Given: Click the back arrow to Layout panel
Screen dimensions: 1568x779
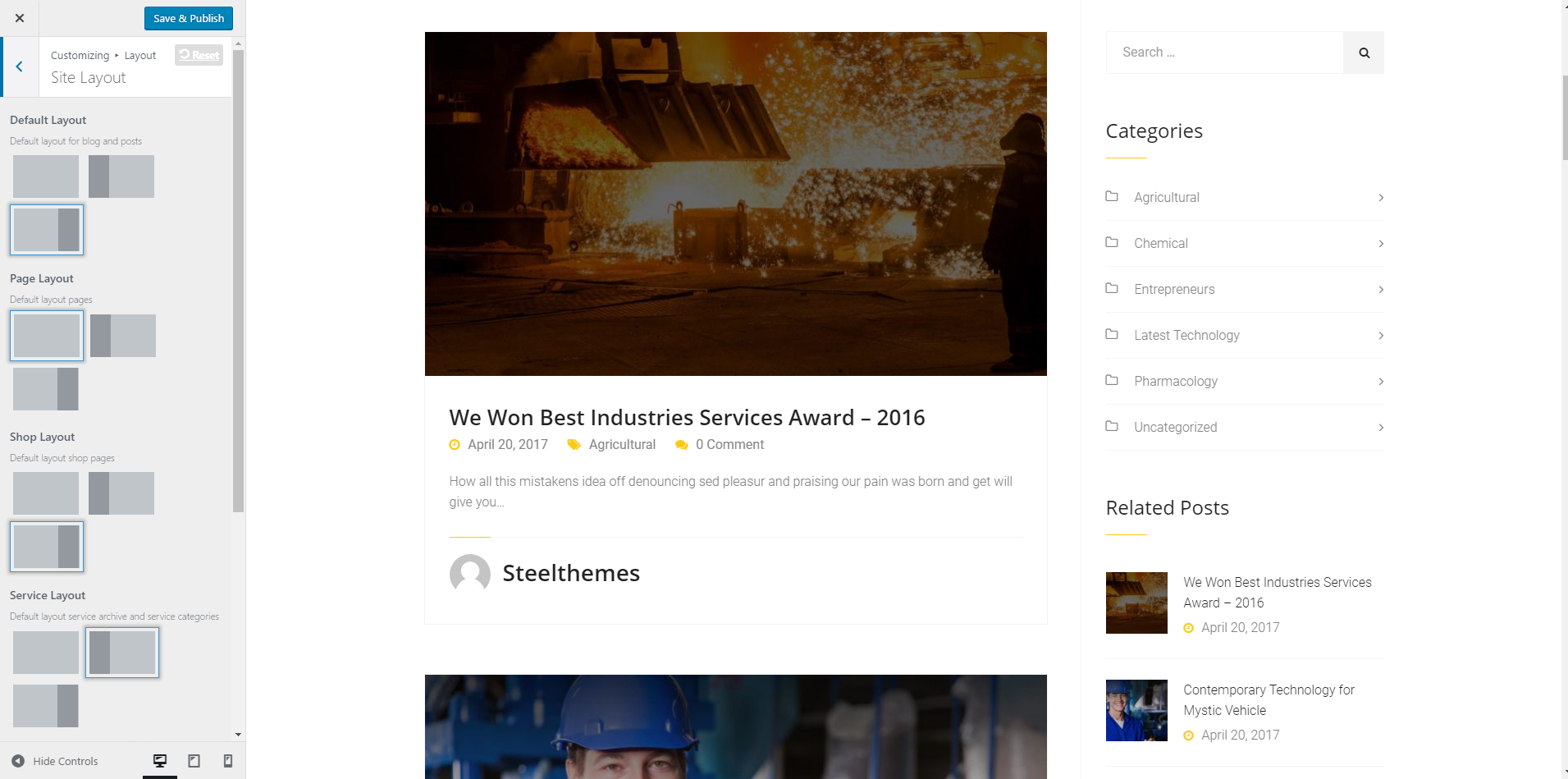Looking at the screenshot, I should point(20,66).
